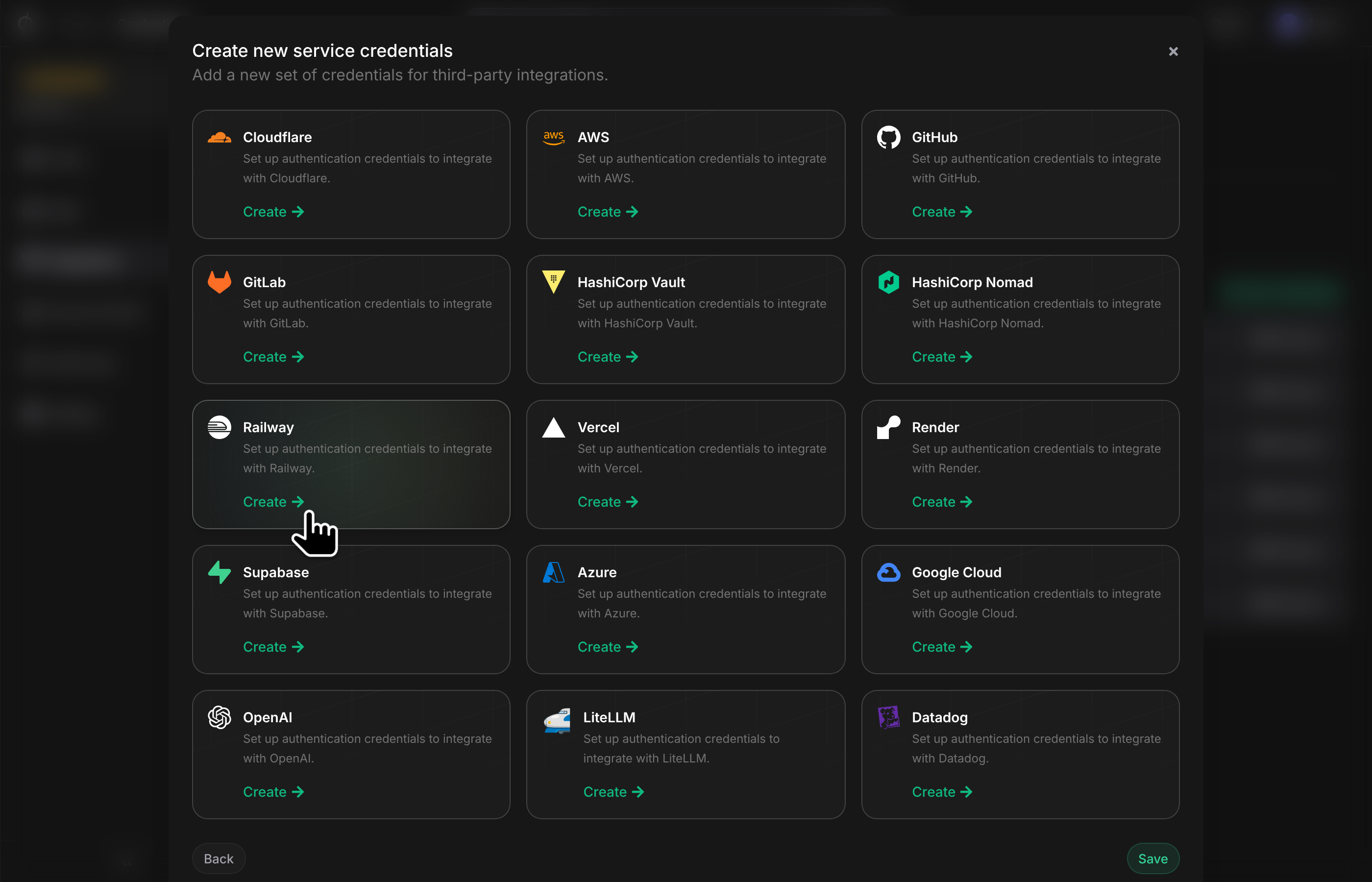This screenshot has width=1372, height=882.
Task: Click the Vercel triangle icon
Action: tap(554, 427)
